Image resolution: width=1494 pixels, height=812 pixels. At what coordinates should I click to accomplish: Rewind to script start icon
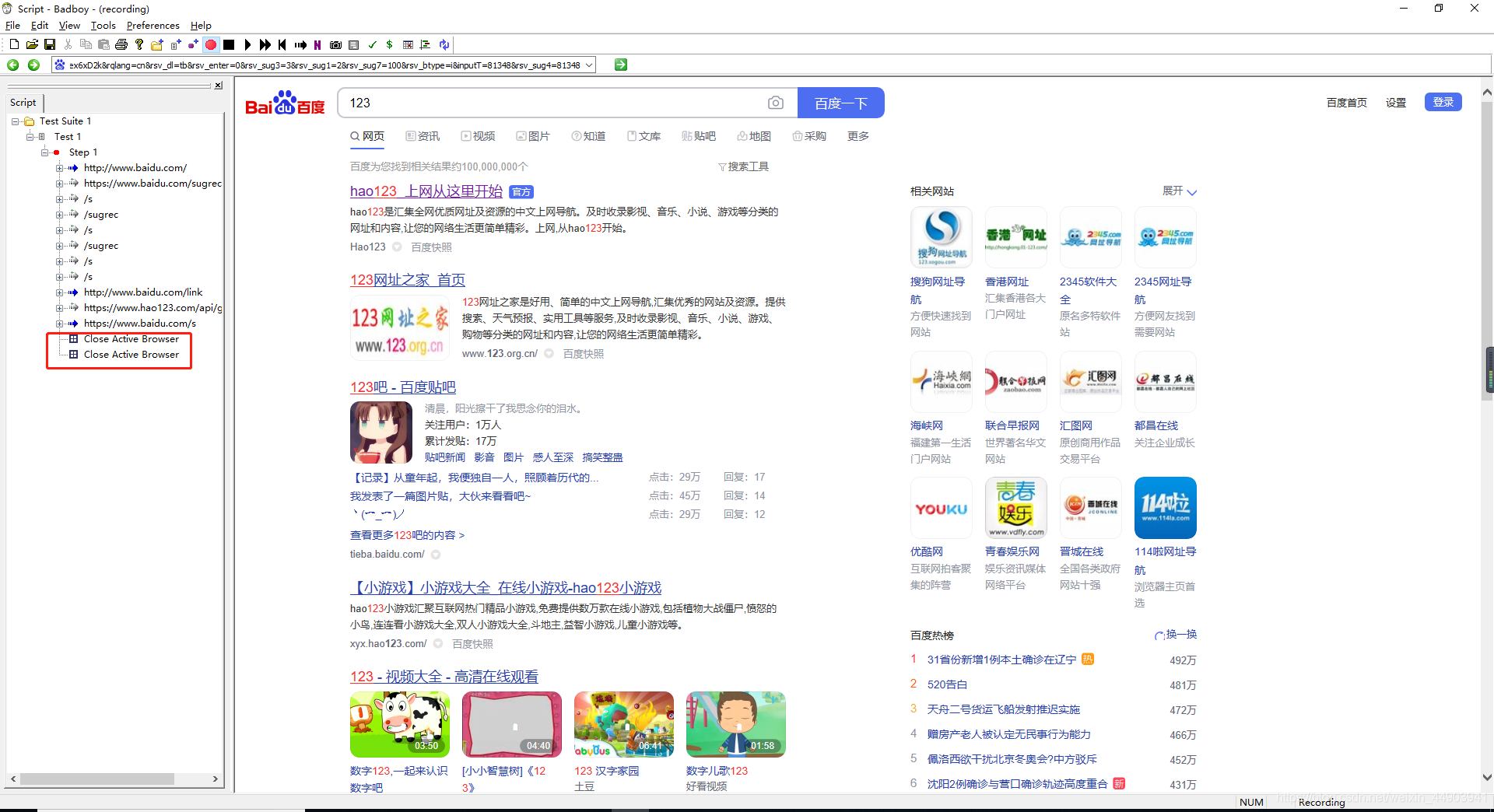[x=282, y=44]
